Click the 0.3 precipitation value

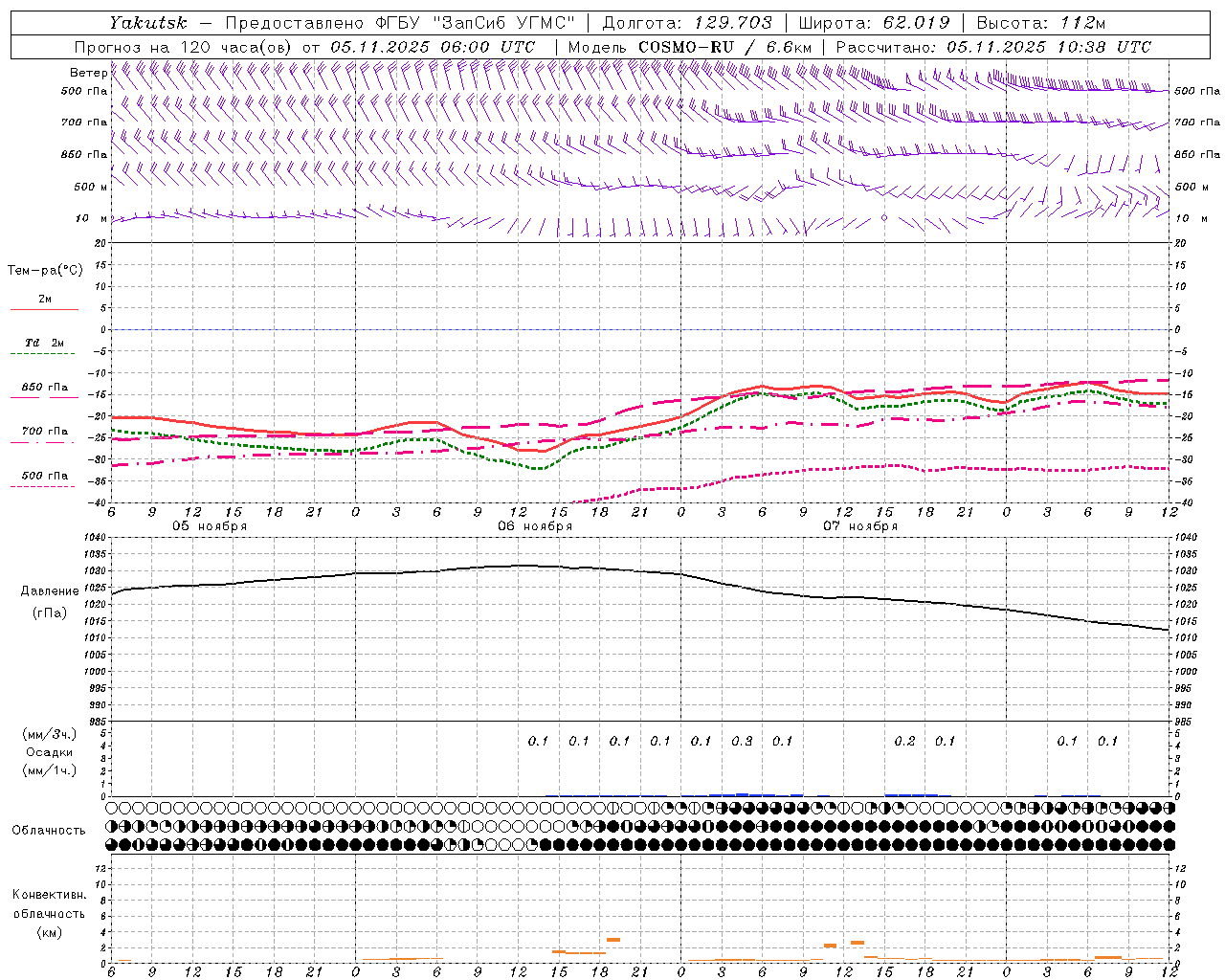coord(742,742)
